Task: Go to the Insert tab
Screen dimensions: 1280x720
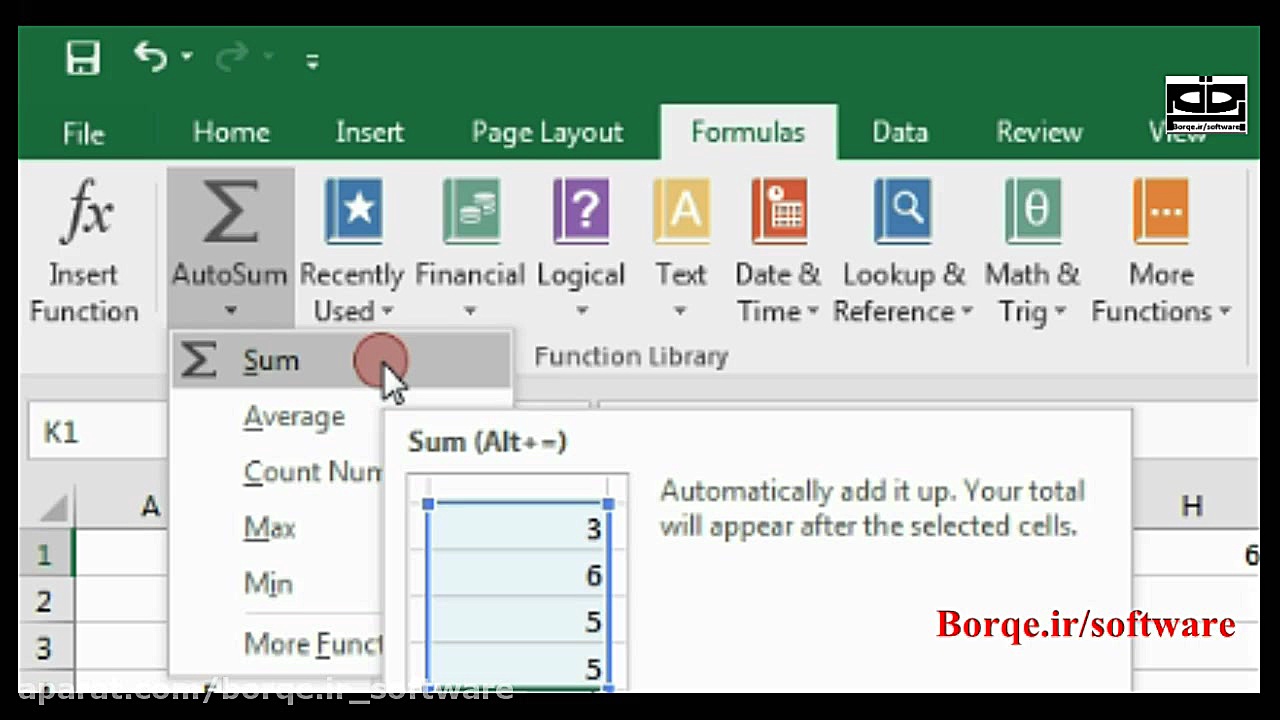Action: click(x=370, y=133)
